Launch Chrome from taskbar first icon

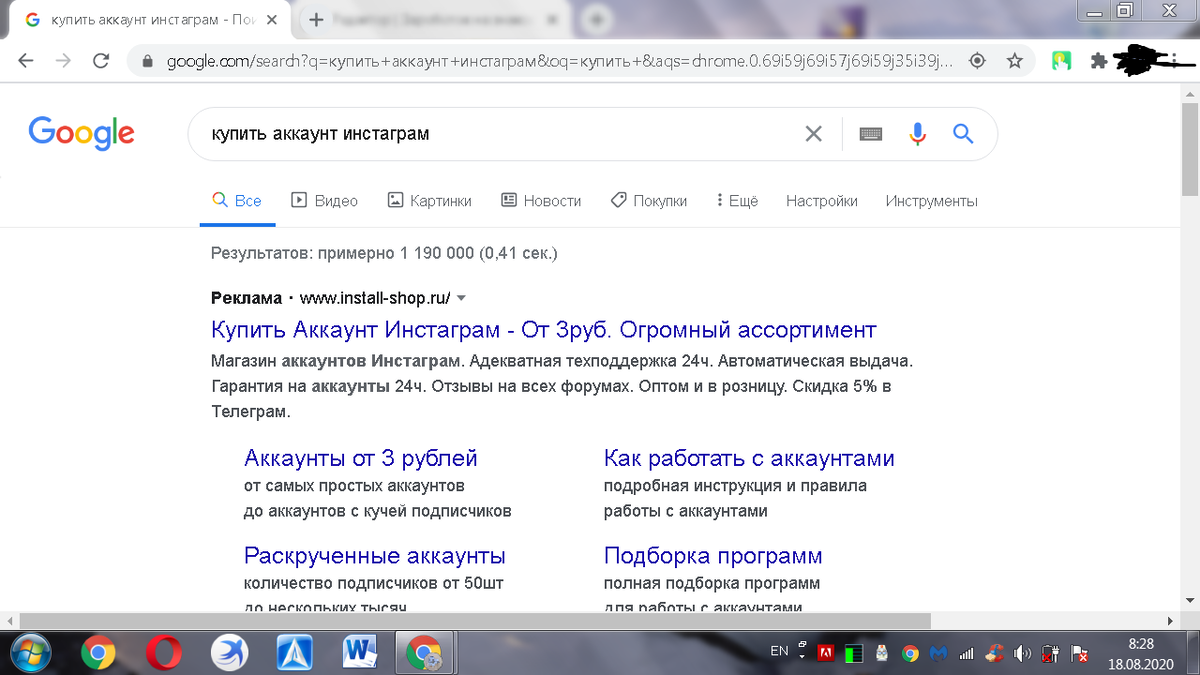[98, 654]
